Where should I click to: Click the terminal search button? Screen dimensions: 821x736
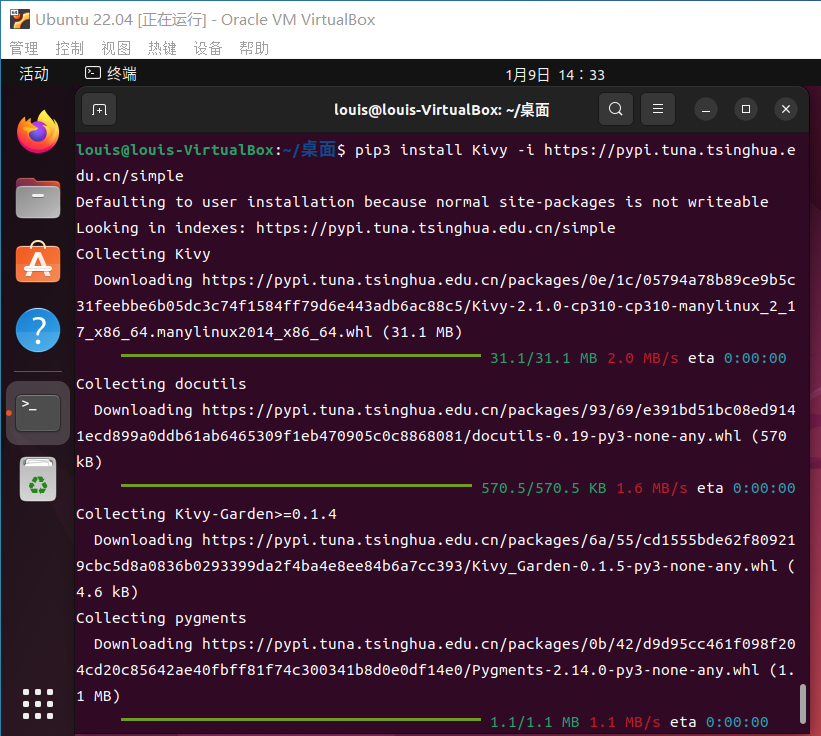616,109
